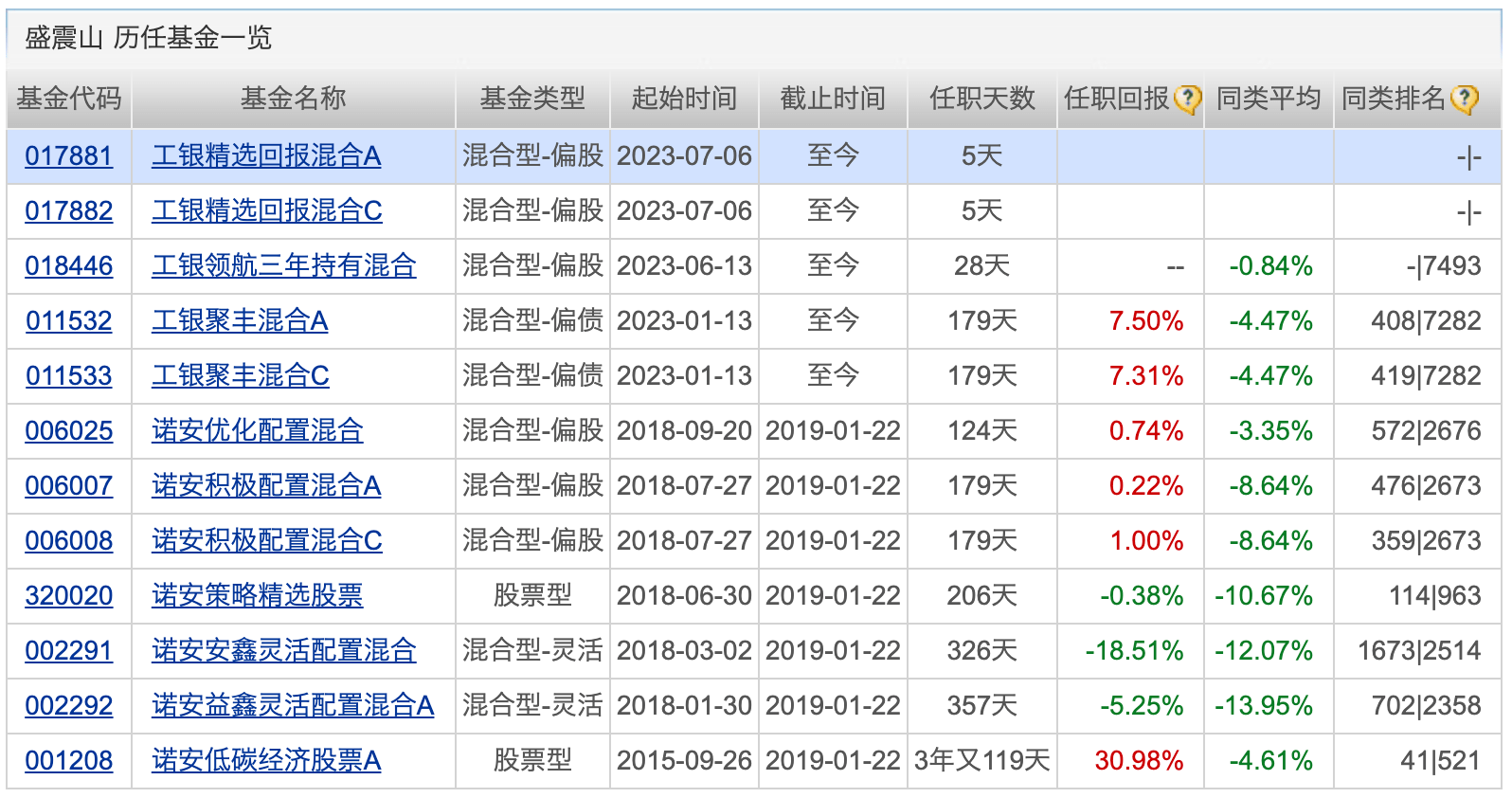This screenshot has width=1512, height=798.
Task: Click the 任职天数 column header
Action: click(982, 99)
